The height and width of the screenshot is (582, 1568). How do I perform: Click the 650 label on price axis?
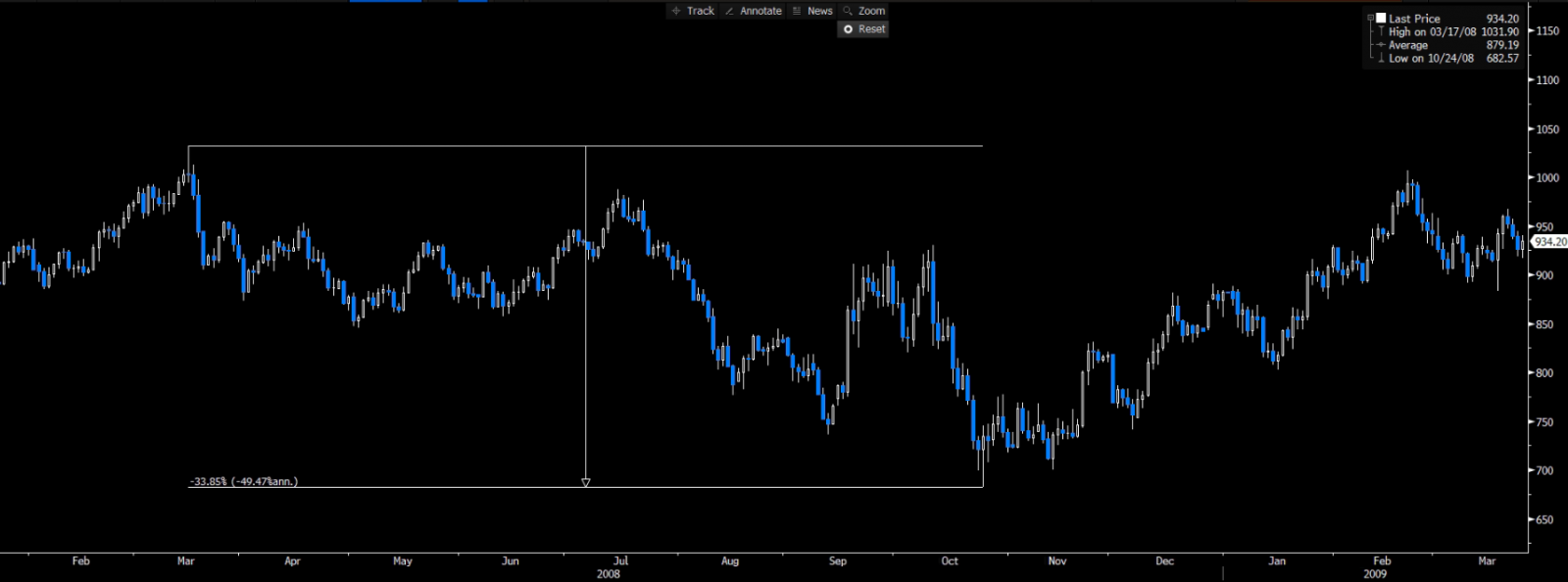click(1544, 519)
